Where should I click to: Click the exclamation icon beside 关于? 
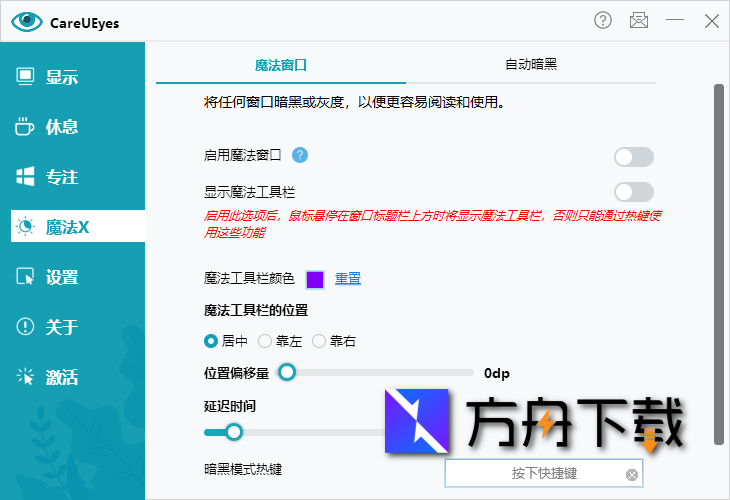[x=25, y=326]
